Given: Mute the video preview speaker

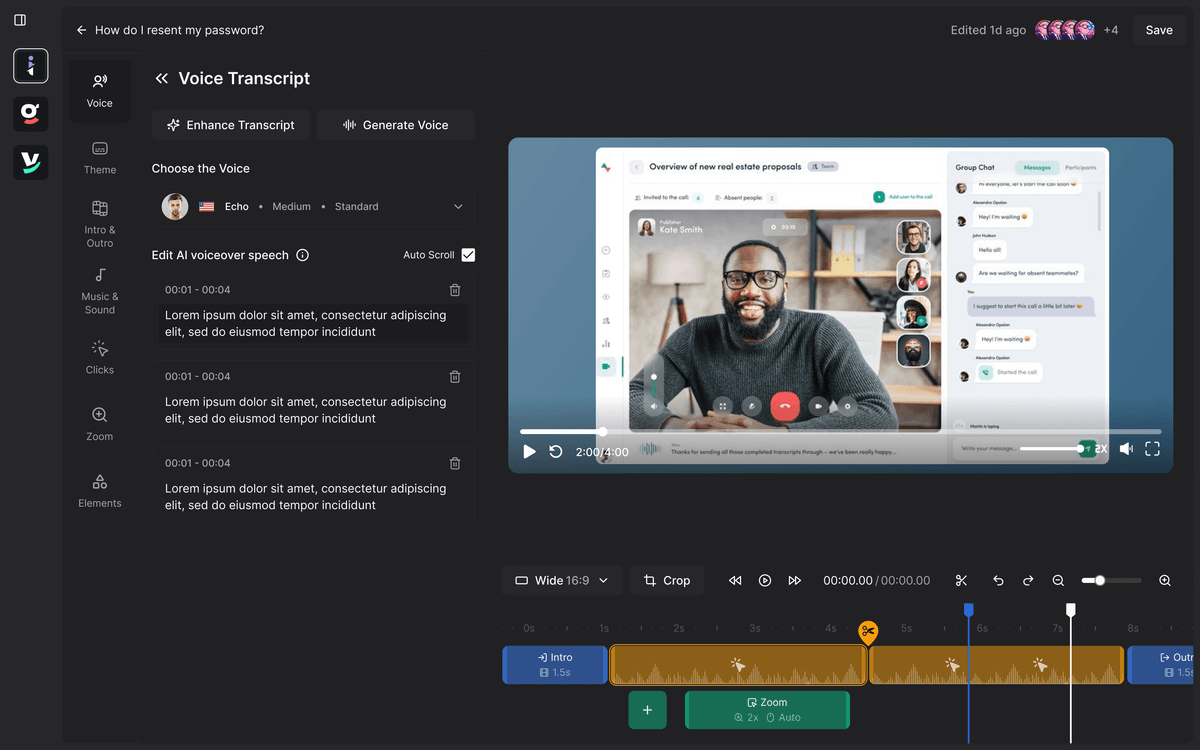Looking at the screenshot, I should [x=1126, y=450].
